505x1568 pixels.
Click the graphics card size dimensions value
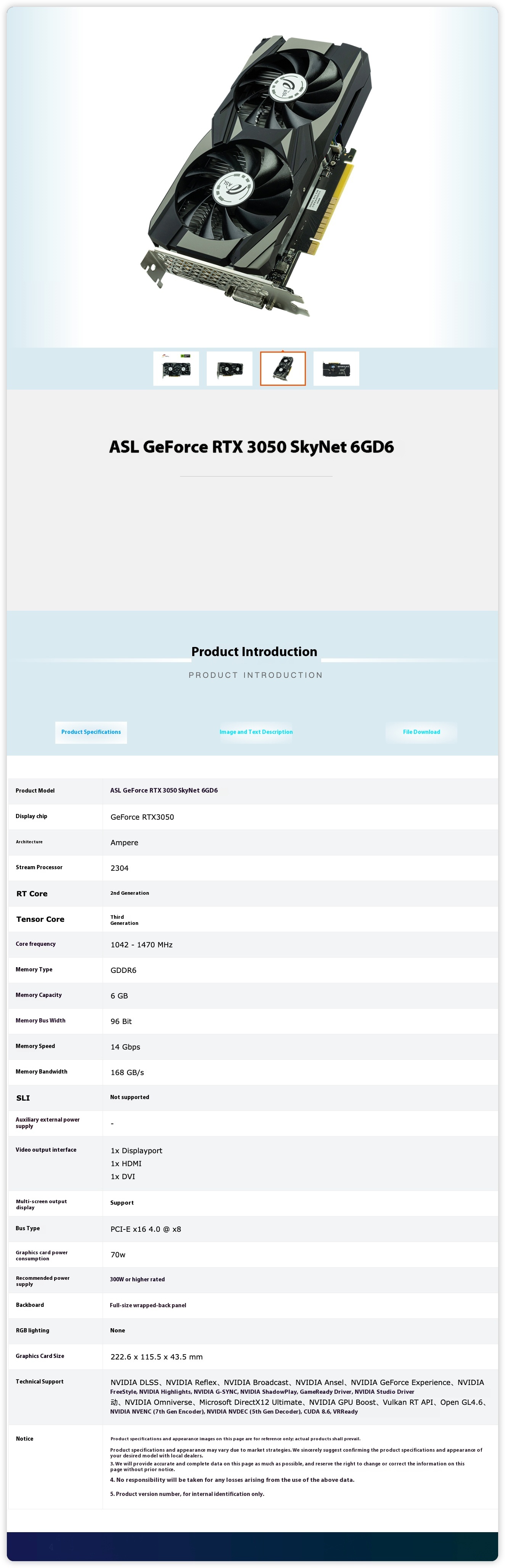[x=156, y=1357]
